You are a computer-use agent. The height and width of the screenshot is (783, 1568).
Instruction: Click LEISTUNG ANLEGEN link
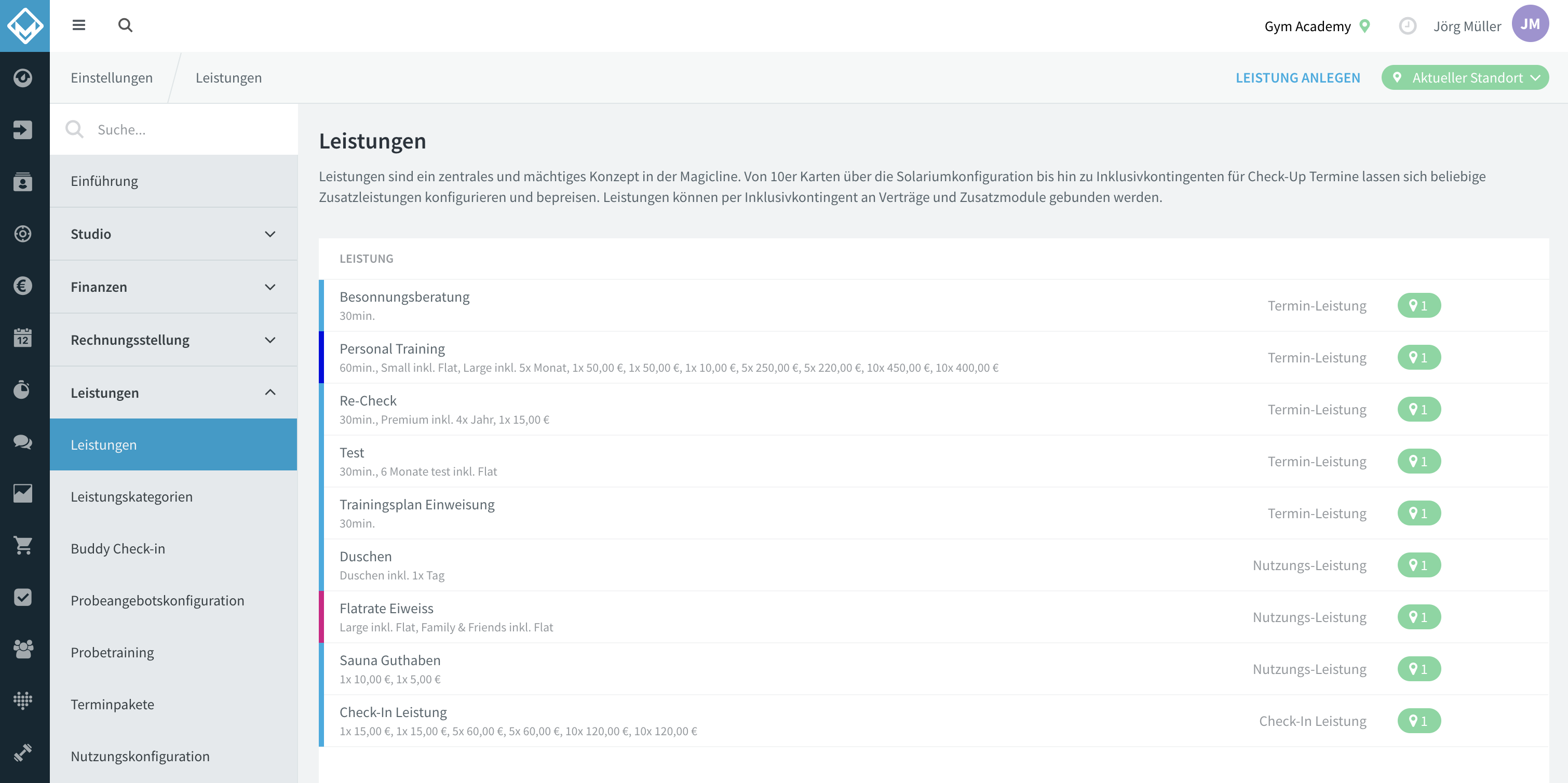1297,78
